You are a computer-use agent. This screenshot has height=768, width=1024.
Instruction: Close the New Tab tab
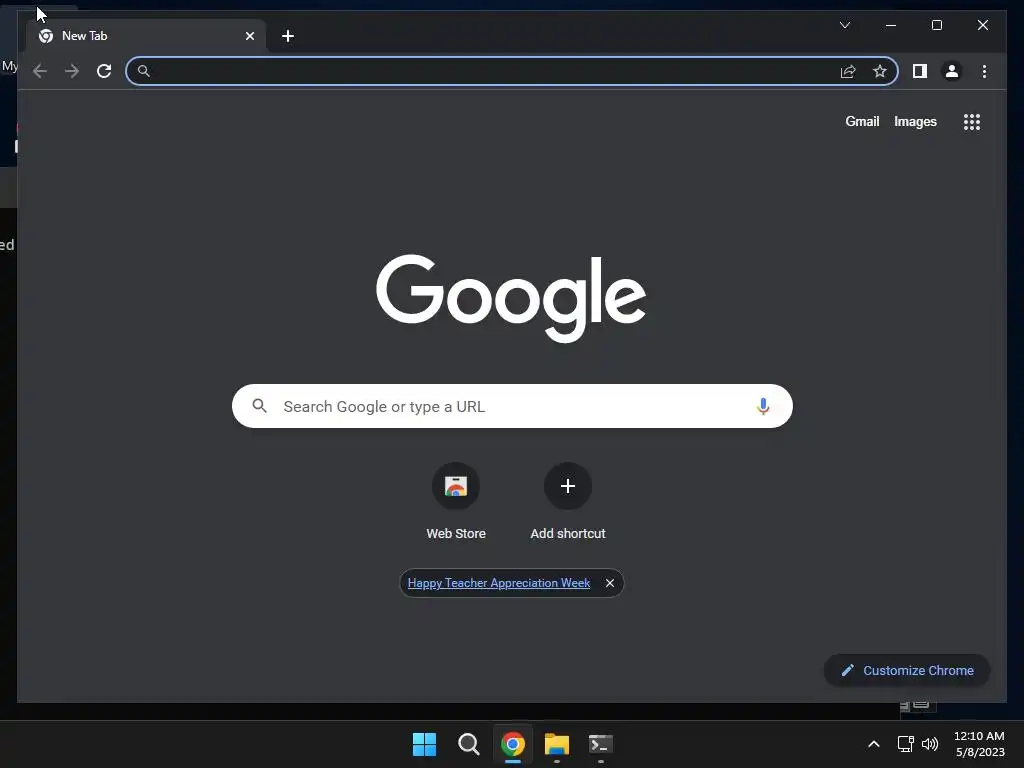pyautogui.click(x=249, y=36)
